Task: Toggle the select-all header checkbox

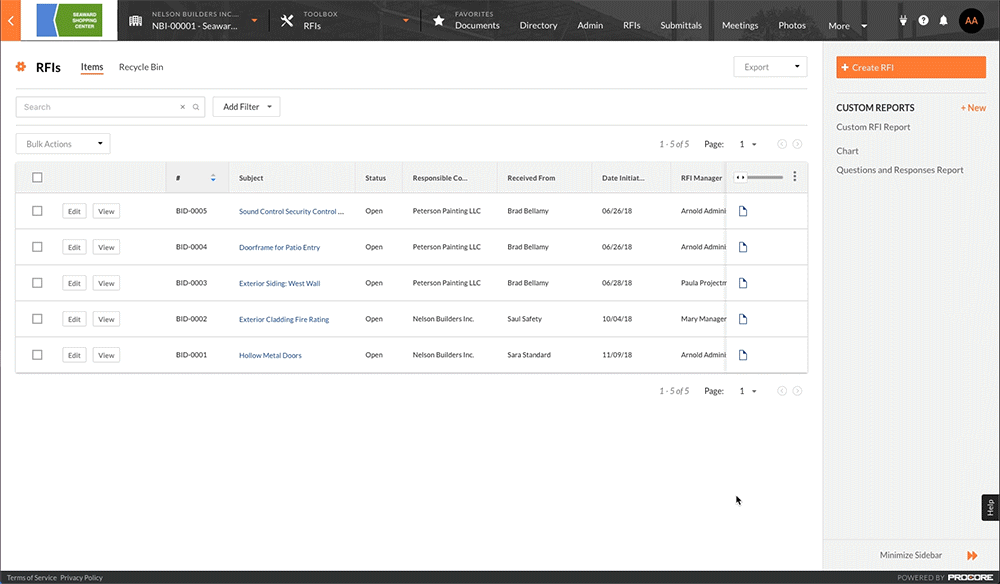Action: (x=37, y=178)
